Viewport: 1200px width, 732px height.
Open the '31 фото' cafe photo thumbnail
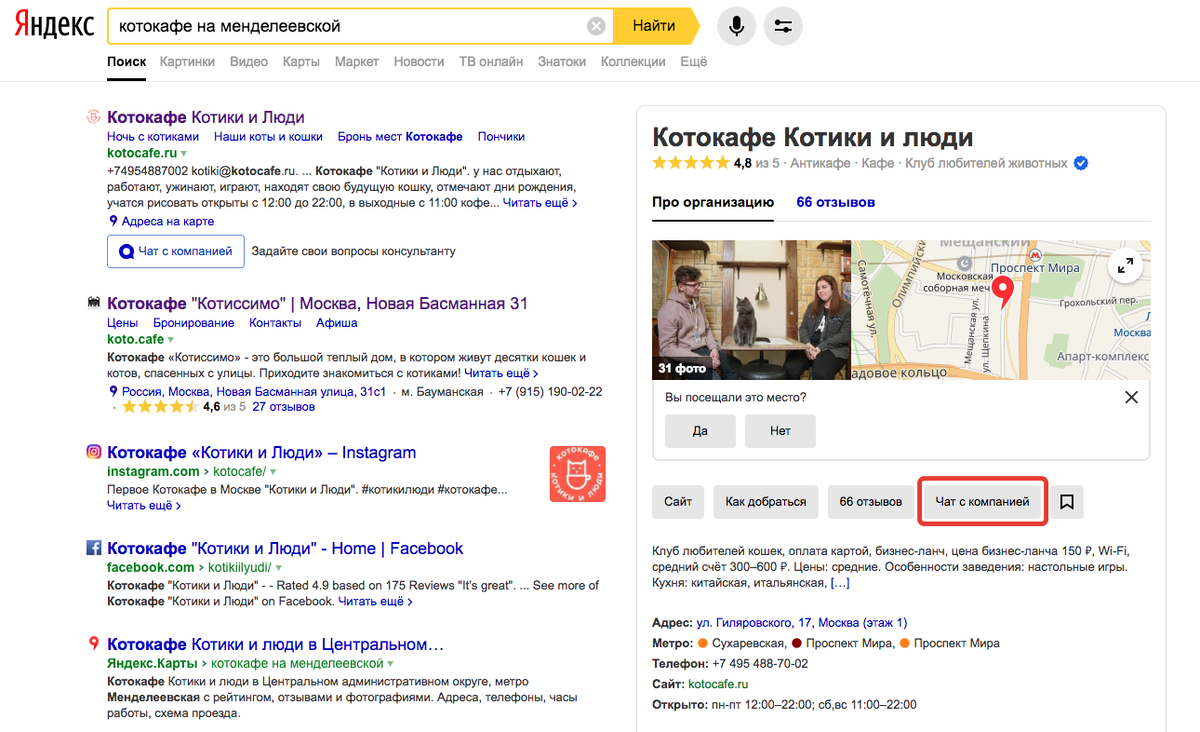point(751,310)
